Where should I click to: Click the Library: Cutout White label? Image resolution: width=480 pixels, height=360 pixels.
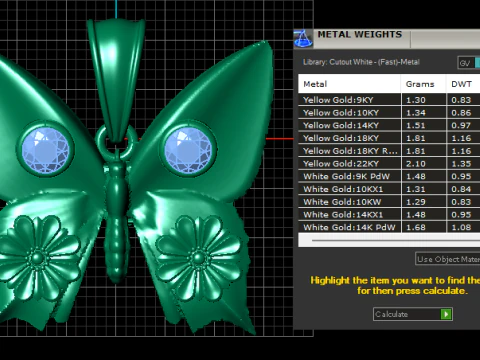click(361, 62)
